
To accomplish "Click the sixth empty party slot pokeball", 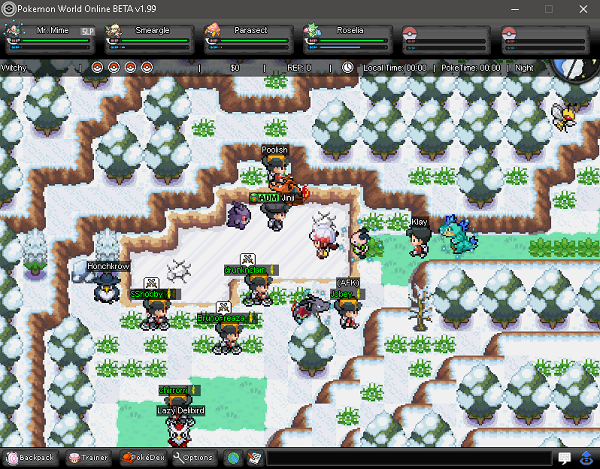I will [x=509, y=34].
